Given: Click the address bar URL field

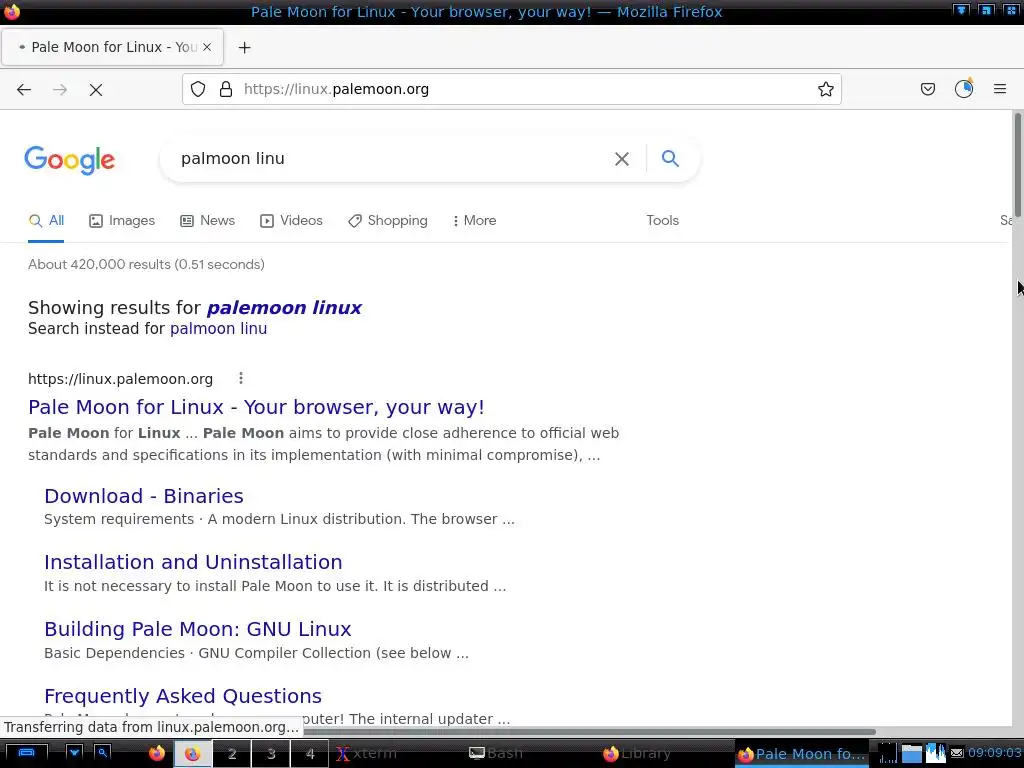Looking at the screenshot, I should point(511,89).
